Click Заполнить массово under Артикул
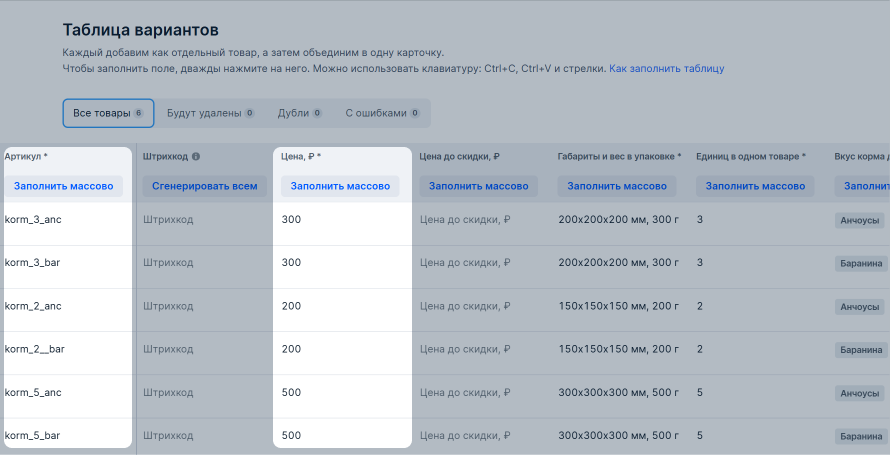The width and height of the screenshot is (890, 455). point(64,186)
